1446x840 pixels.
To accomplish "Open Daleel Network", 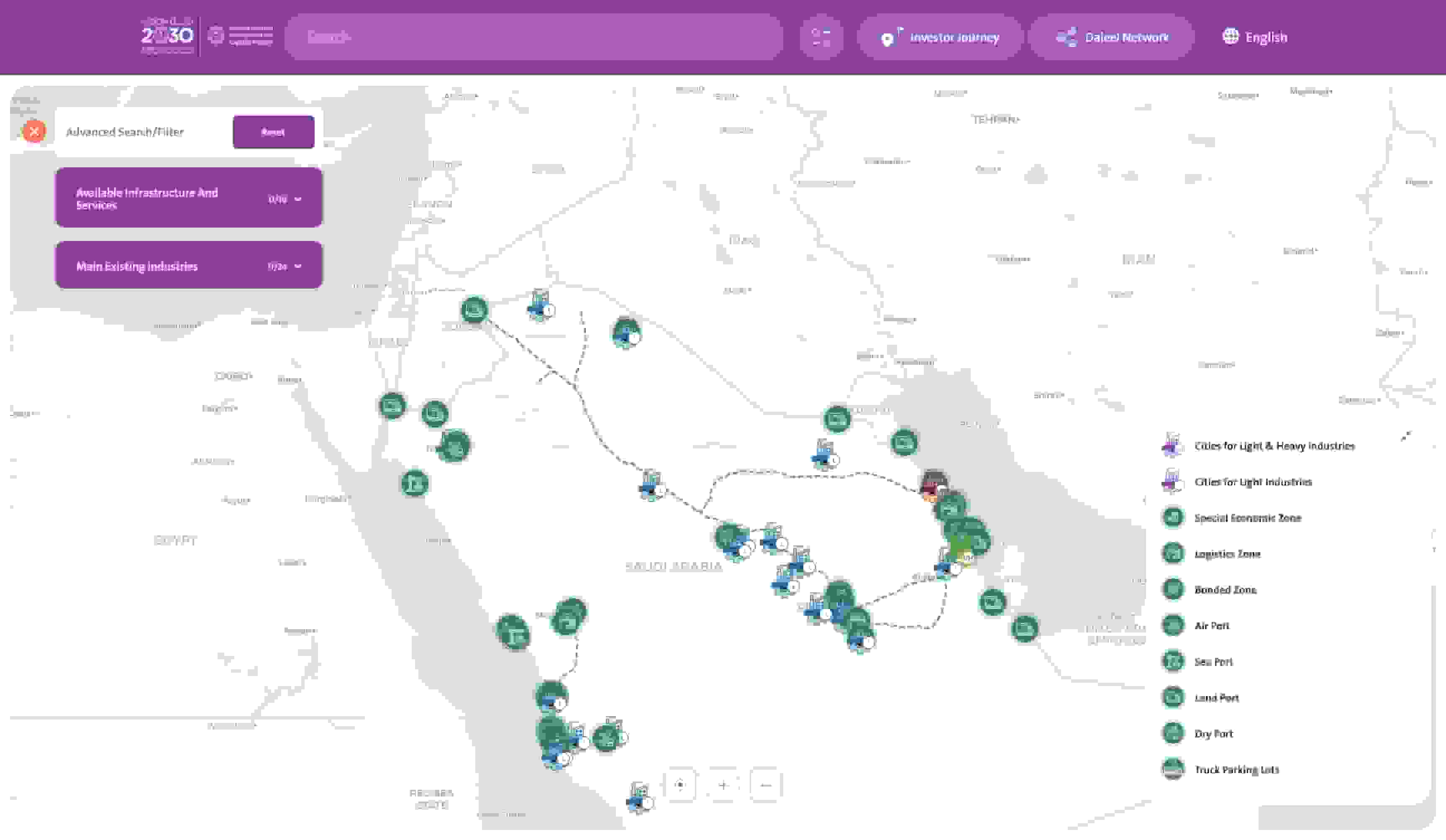I will tap(1111, 37).
